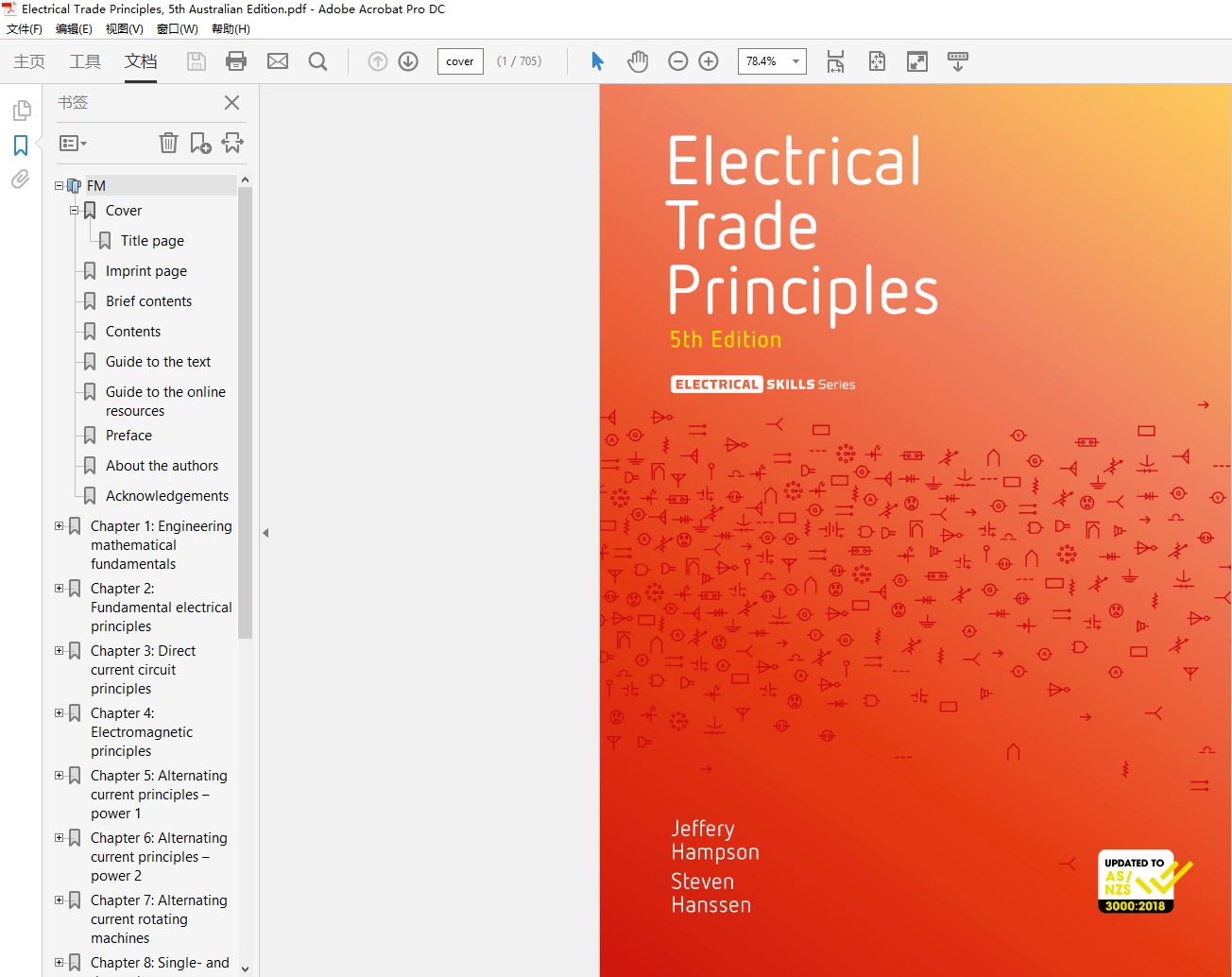Add a new bookmark

pos(200,143)
